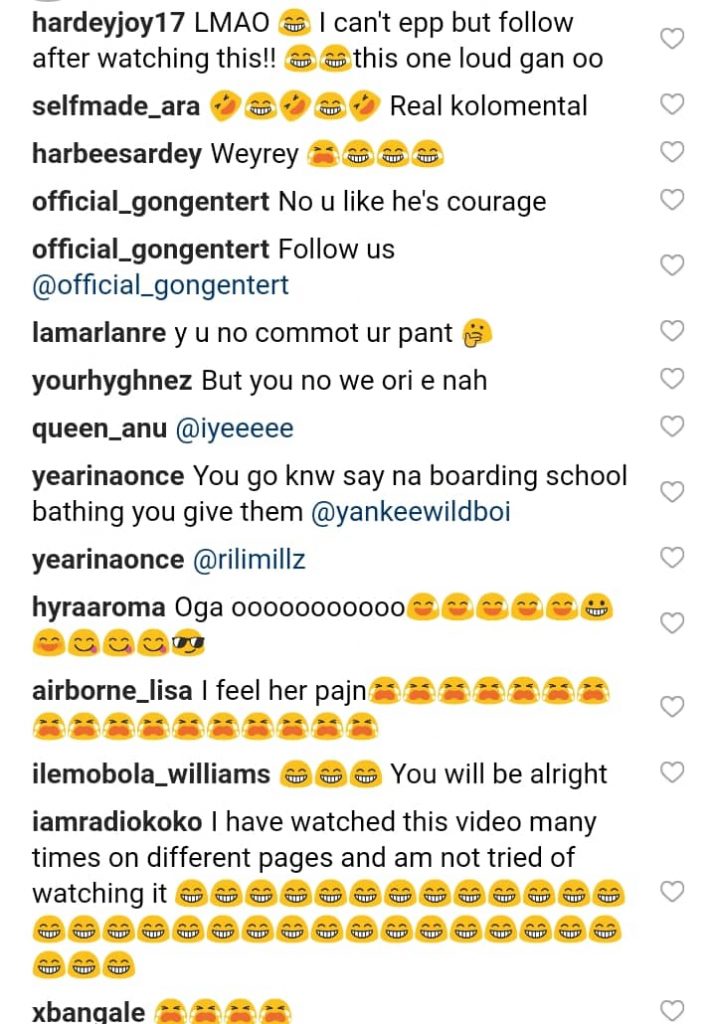Like the "You will be alright" comment

click(673, 772)
